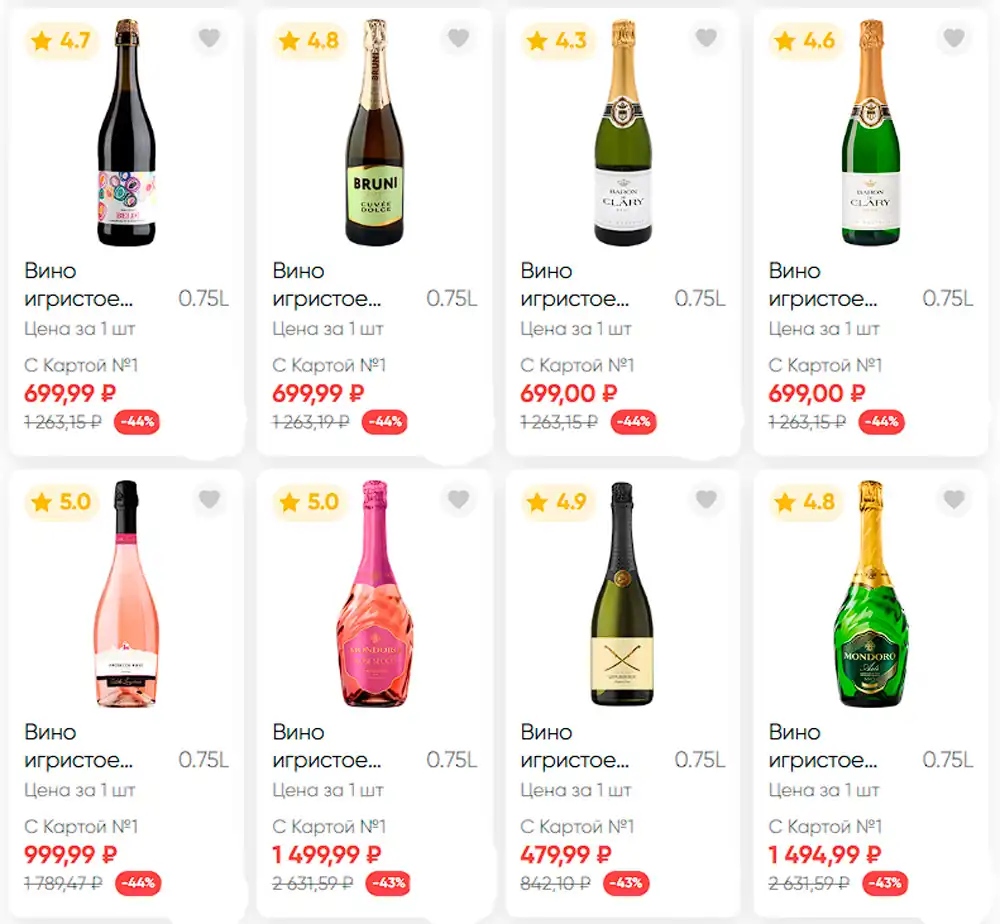
Task: Toggle heart on pink Mondoro Prosecco card
Action: 458,499
